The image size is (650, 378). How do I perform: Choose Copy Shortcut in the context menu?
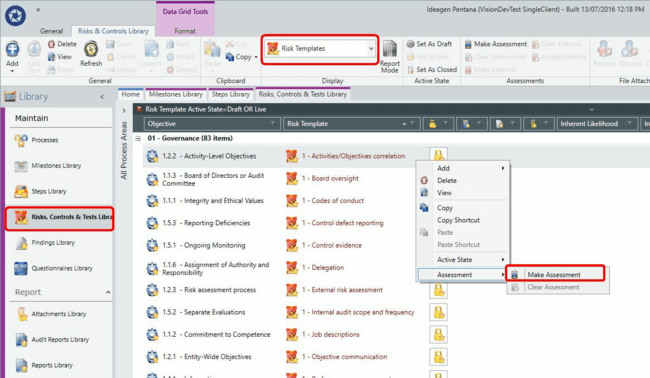[463, 220]
